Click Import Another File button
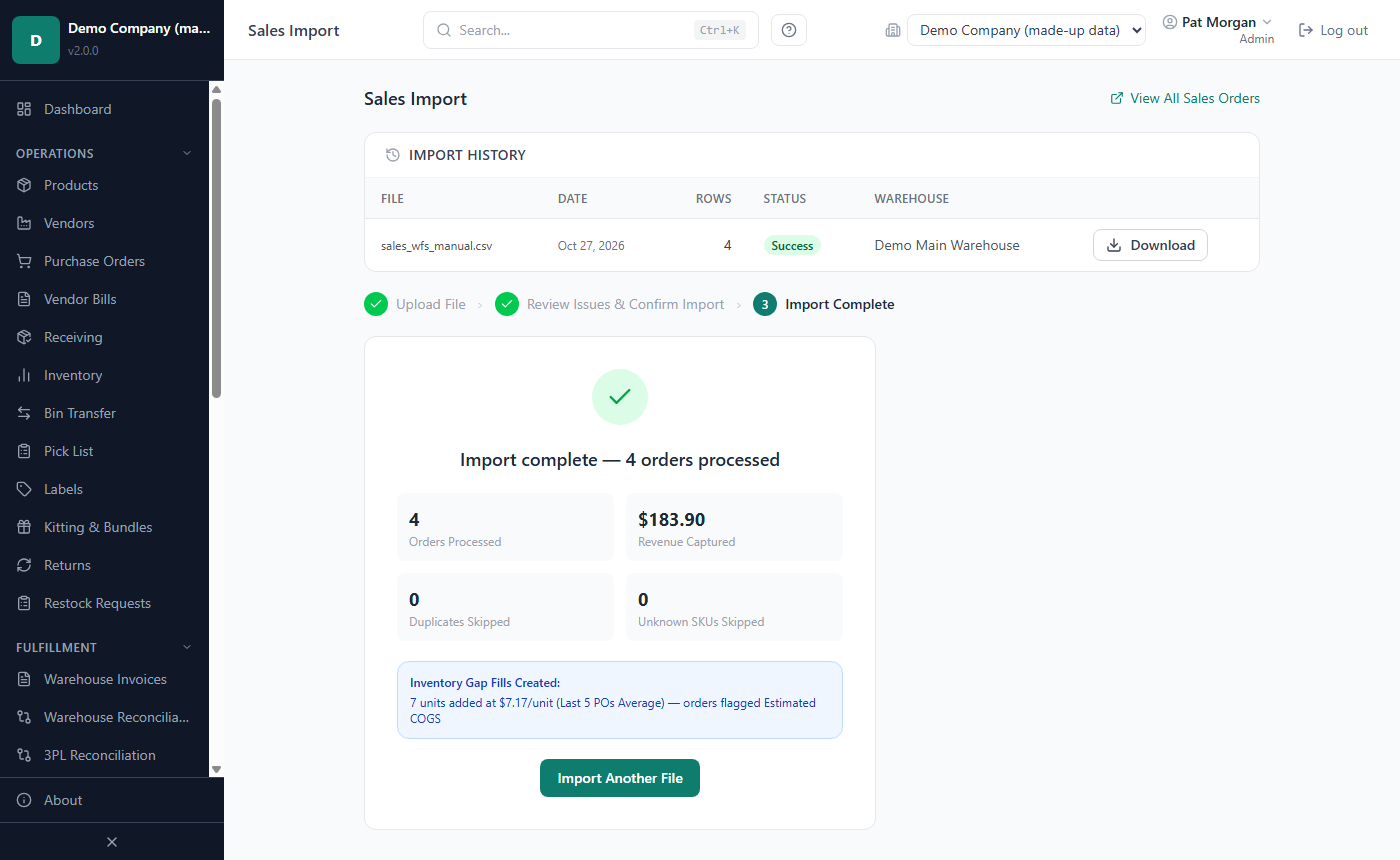This screenshot has width=1400, height=860. [x=620, y=778]
